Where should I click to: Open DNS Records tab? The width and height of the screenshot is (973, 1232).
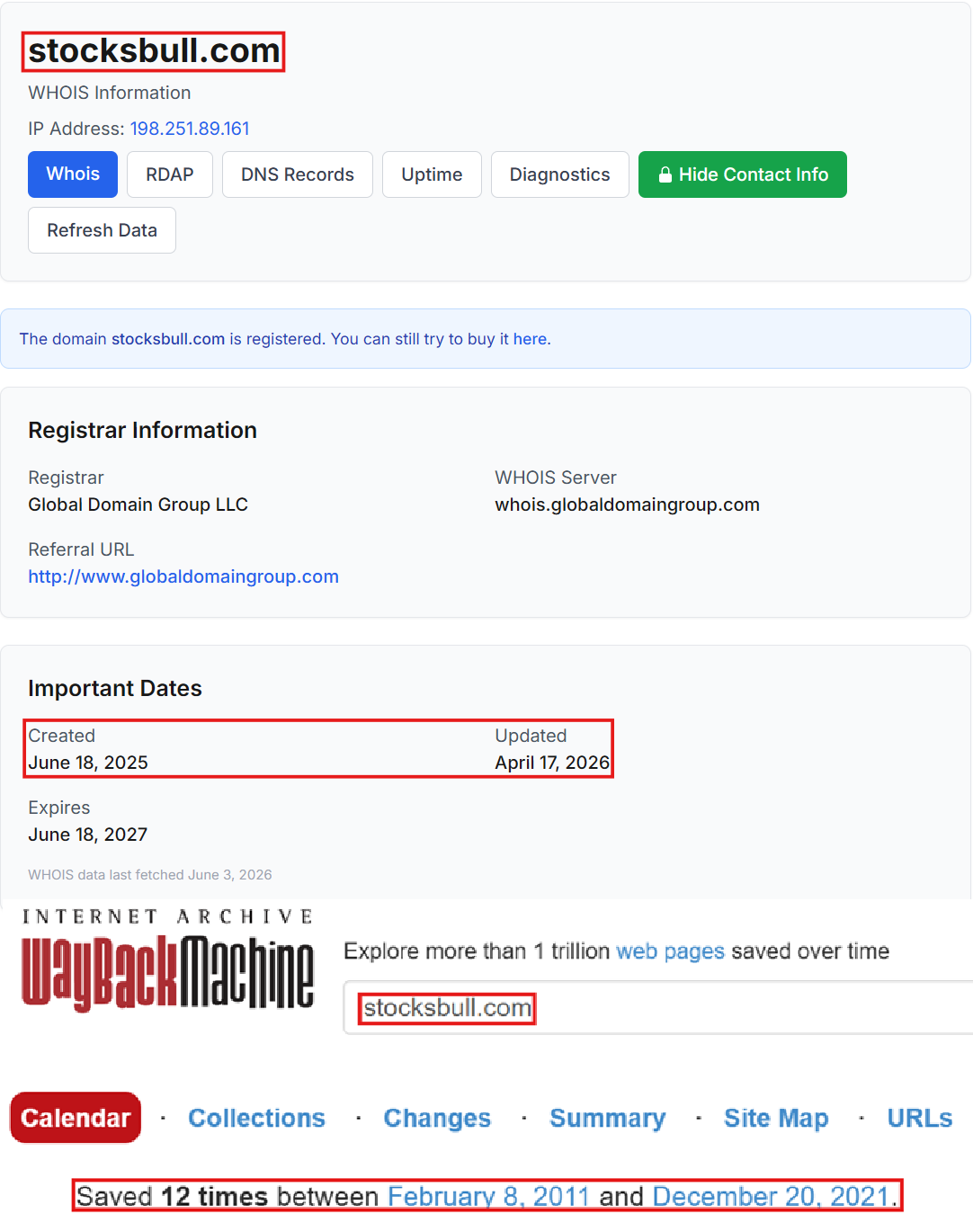(x=298, y=174)
